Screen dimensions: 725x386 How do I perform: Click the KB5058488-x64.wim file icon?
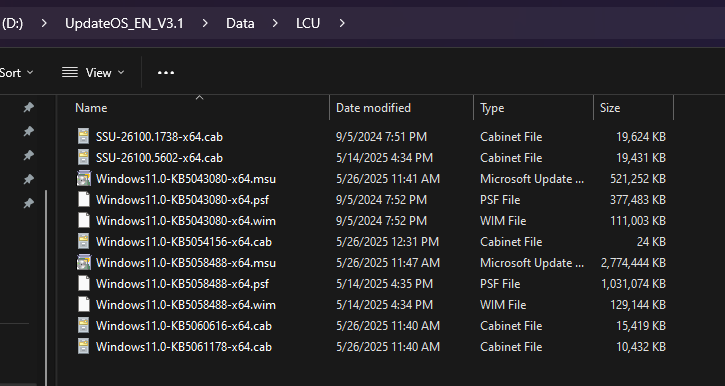[x=84, y=305]
